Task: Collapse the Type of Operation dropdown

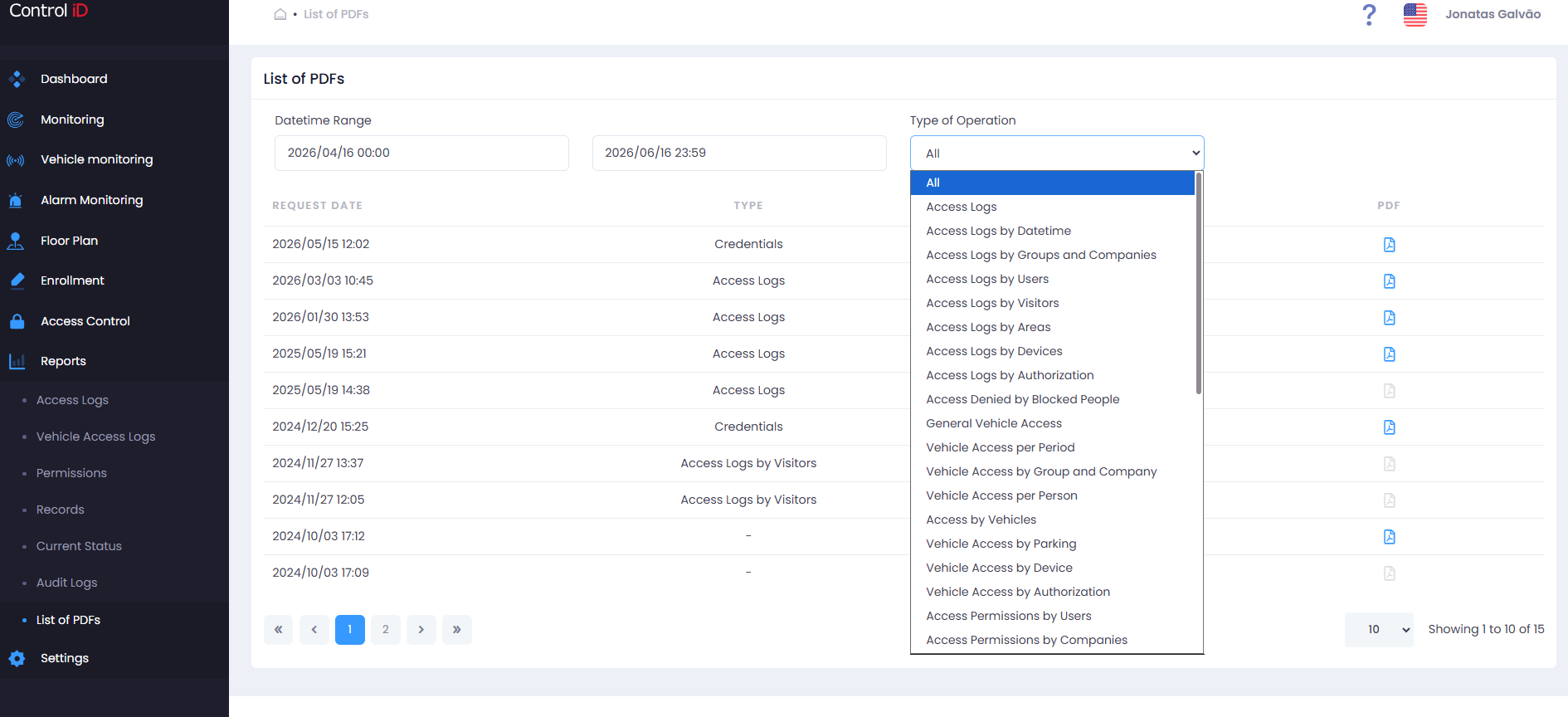Action: (x=1056, y=154)
